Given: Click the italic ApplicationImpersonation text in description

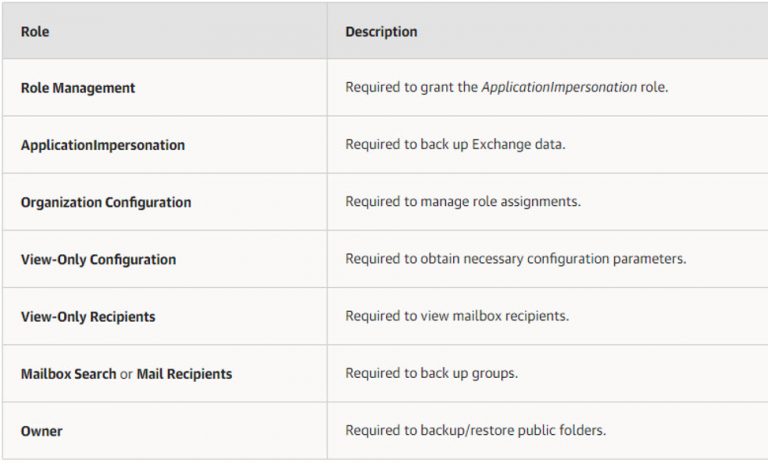Looking at the screenshot, I should (559, 87).
